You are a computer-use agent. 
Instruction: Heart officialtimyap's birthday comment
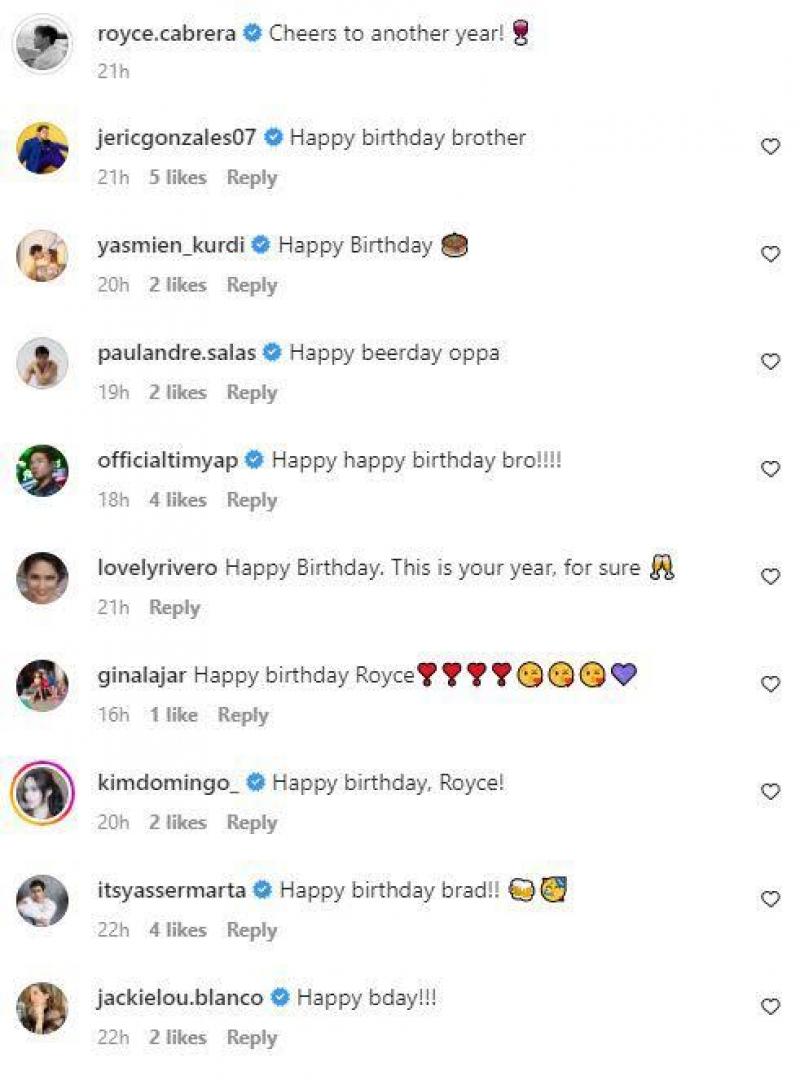coord(770,469)
